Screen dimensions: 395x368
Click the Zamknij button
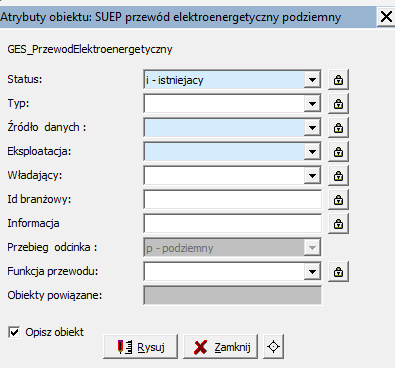pos(220,347)
